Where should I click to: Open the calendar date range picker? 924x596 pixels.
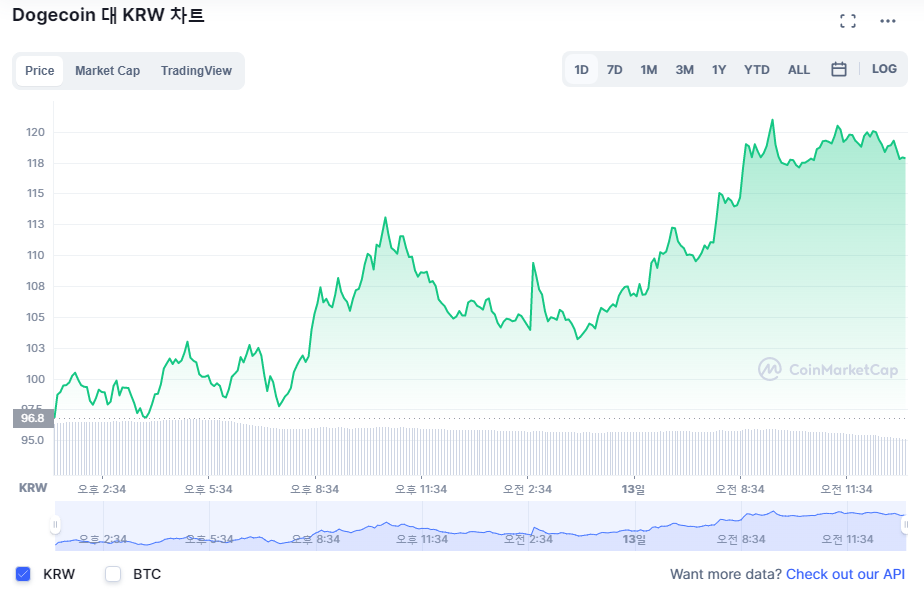click(839, 70)
